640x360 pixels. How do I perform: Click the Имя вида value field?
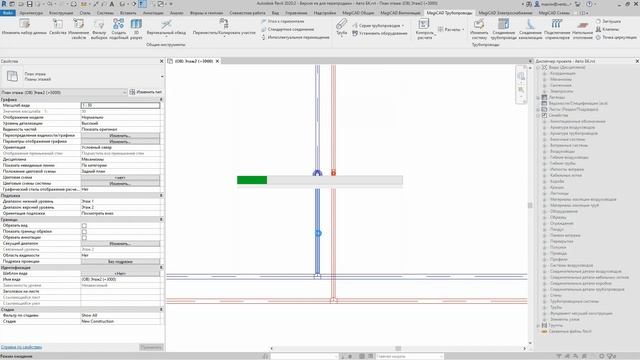tap(120, 279)
